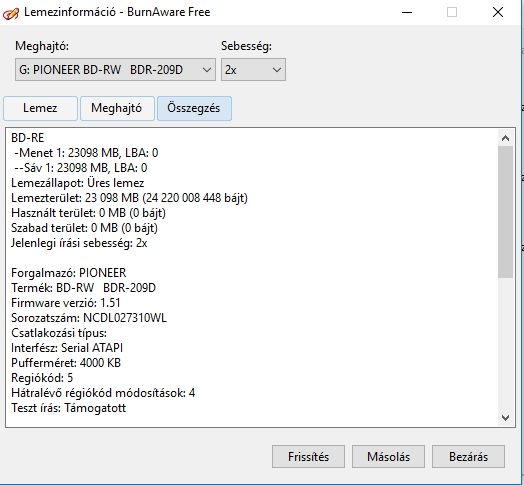
Task: Click 'Forgalmazó: PIONEER' line
Action: point(69,273)
